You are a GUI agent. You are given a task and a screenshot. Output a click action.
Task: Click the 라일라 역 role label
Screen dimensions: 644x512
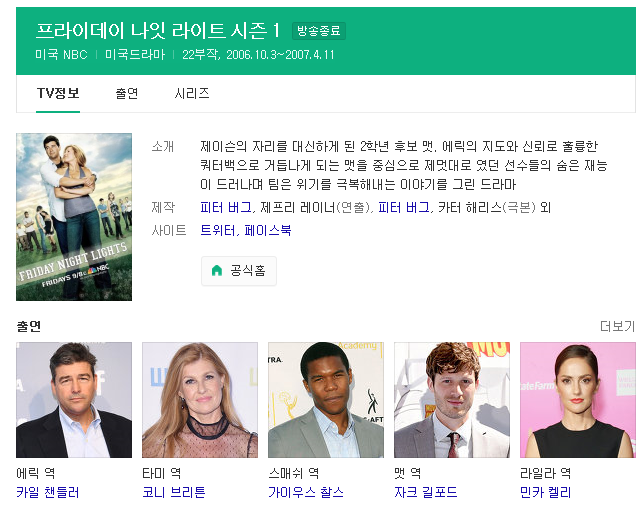(545, 473)
